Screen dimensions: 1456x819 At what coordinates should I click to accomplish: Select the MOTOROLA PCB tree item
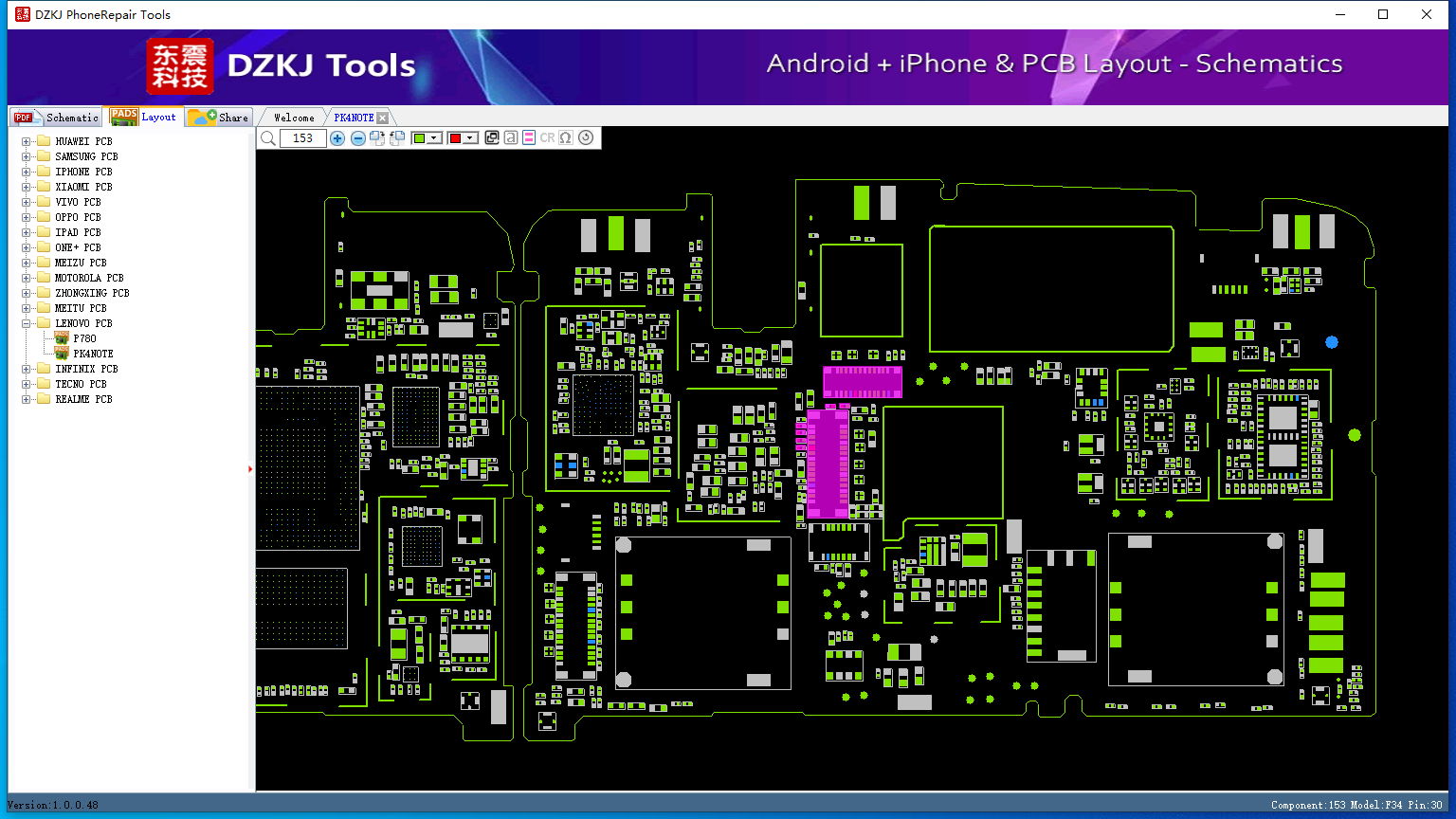[x=89, y=278]
